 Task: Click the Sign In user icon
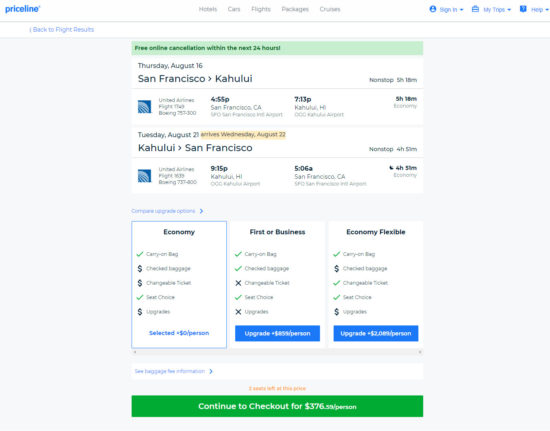(433, 9)
